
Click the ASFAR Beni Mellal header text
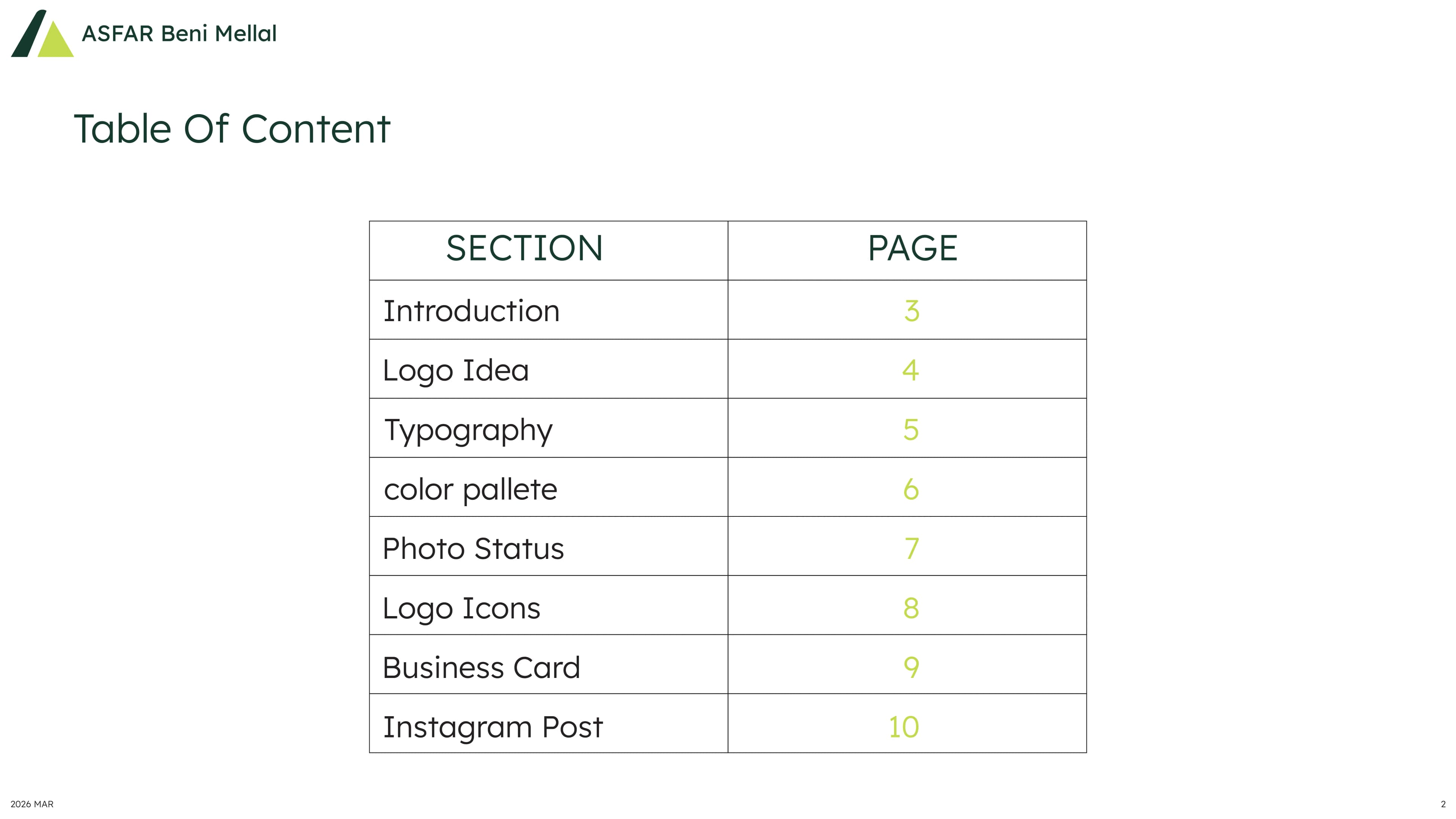tap(179, 34)
